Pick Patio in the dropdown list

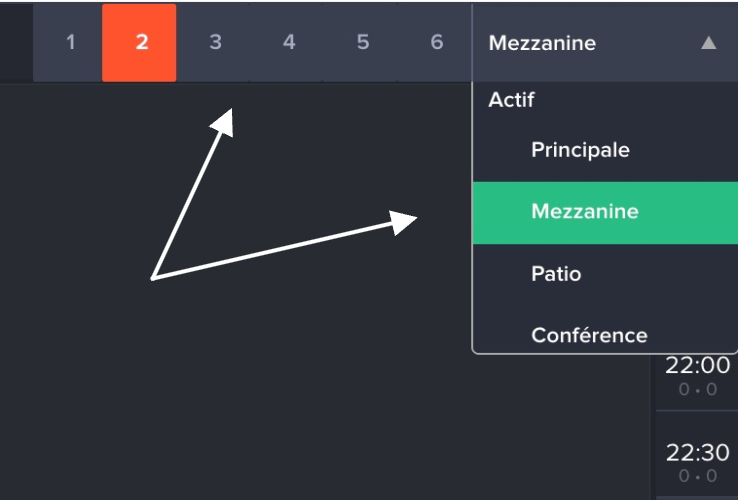click(x=556, y=274)
